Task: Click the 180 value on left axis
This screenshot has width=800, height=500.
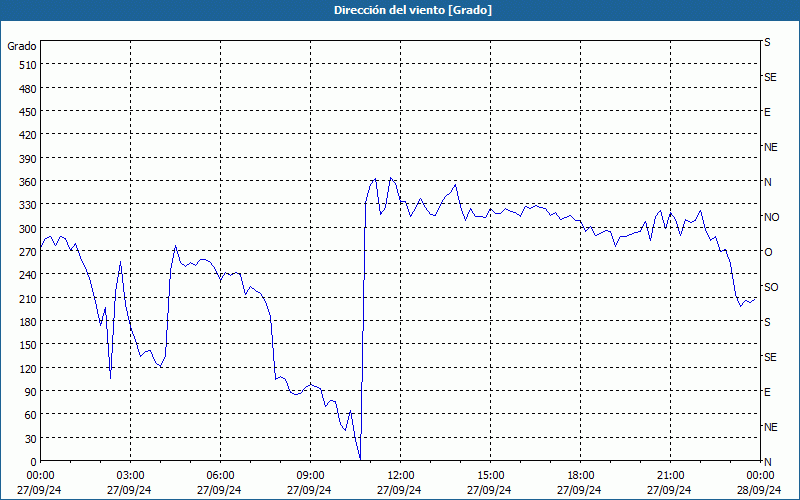Action: [x=28, y=322]
